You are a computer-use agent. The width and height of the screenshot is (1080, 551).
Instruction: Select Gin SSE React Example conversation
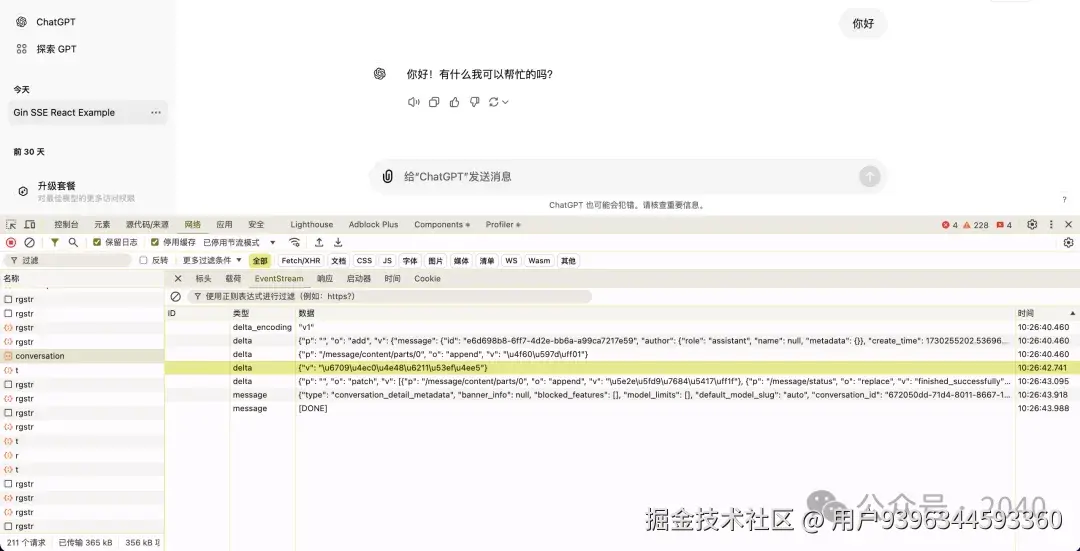click(x=87, y=112)
